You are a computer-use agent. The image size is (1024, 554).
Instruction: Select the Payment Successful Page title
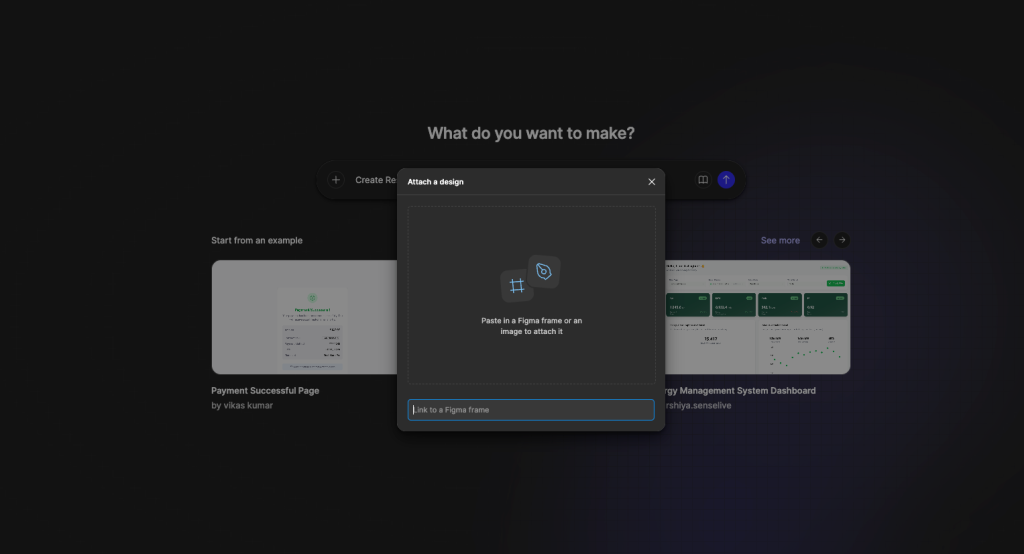tap(265, 391)
